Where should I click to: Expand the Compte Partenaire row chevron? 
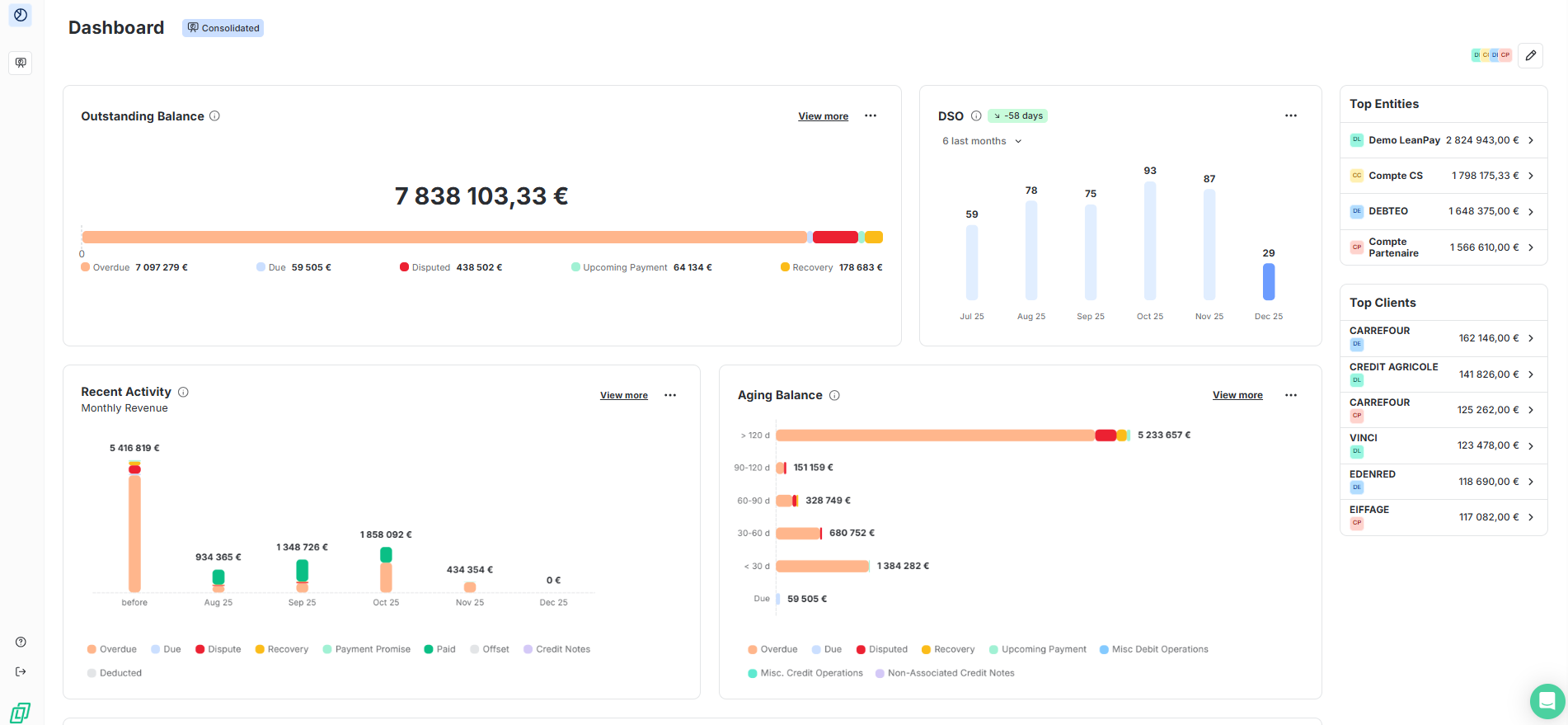click(x=1531, y=247)
